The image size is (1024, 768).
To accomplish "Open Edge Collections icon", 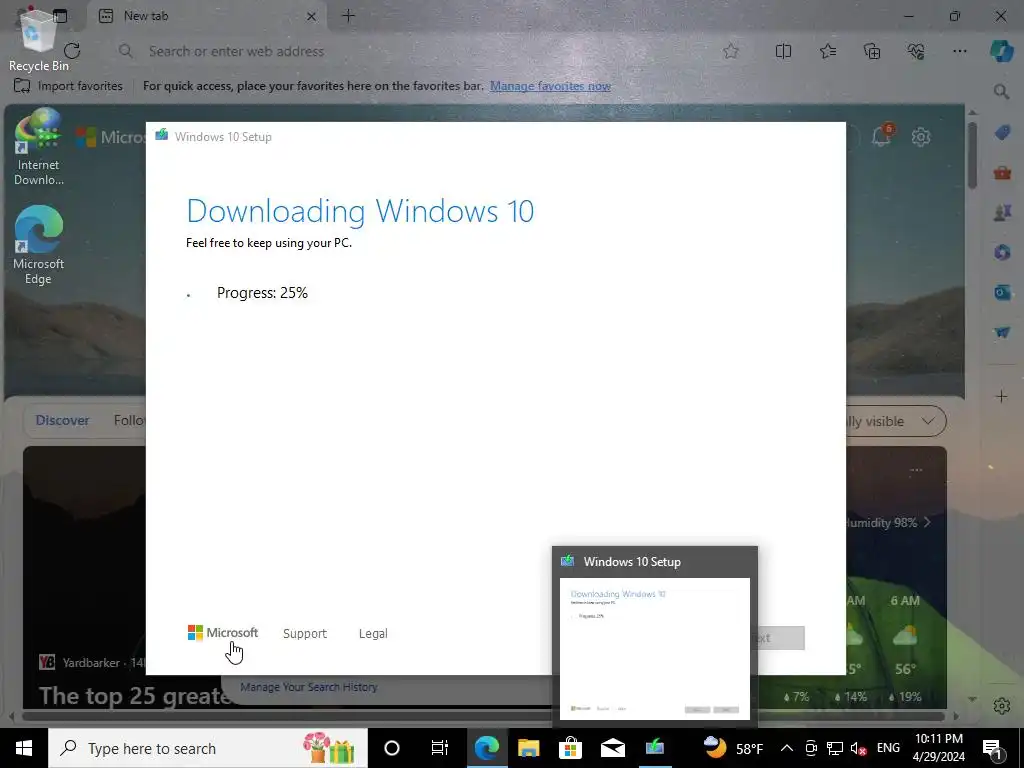I will (x=872, y=51).
